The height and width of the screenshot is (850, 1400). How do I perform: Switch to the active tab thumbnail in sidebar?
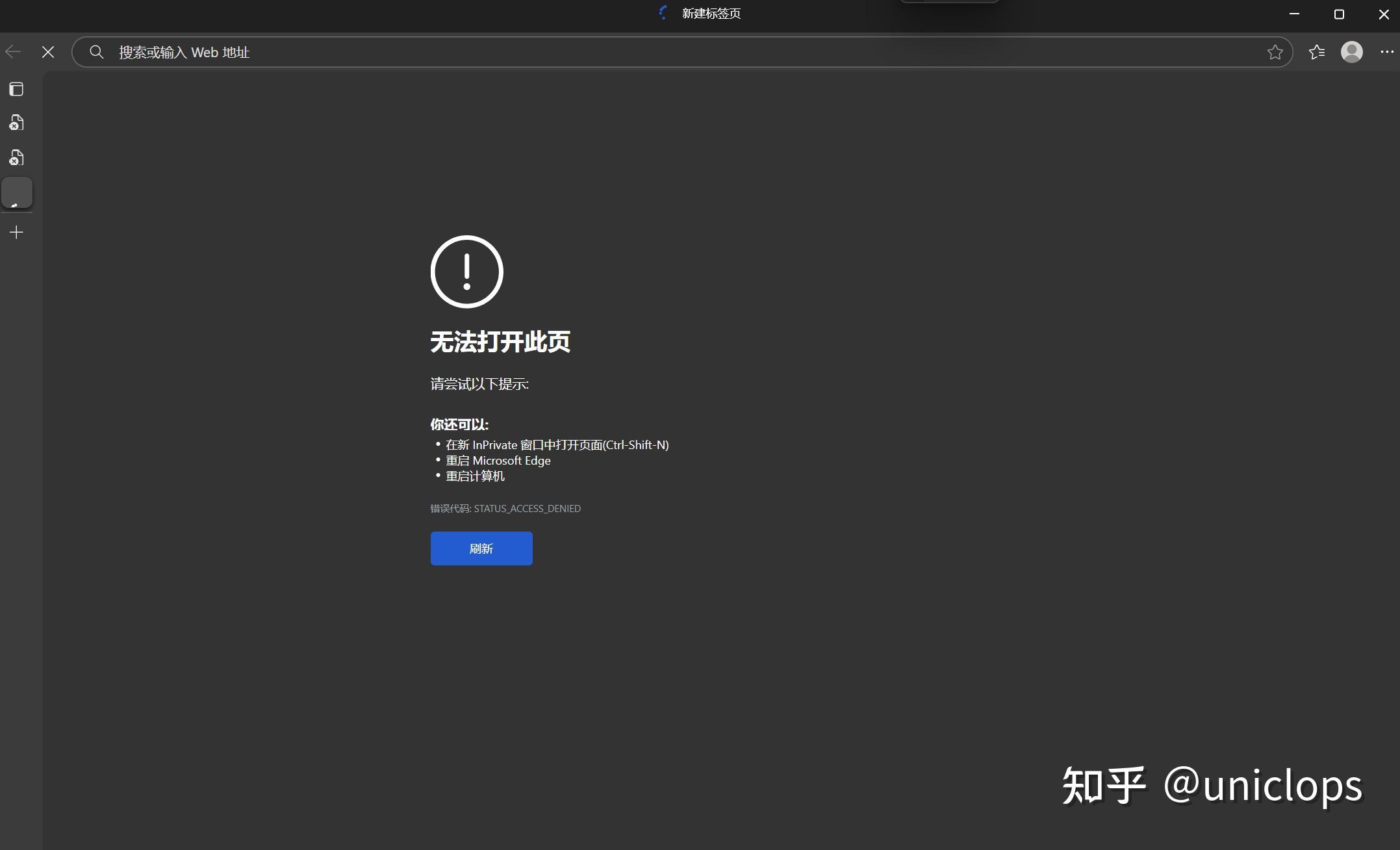pyautogui.click(x=17, y=192)
